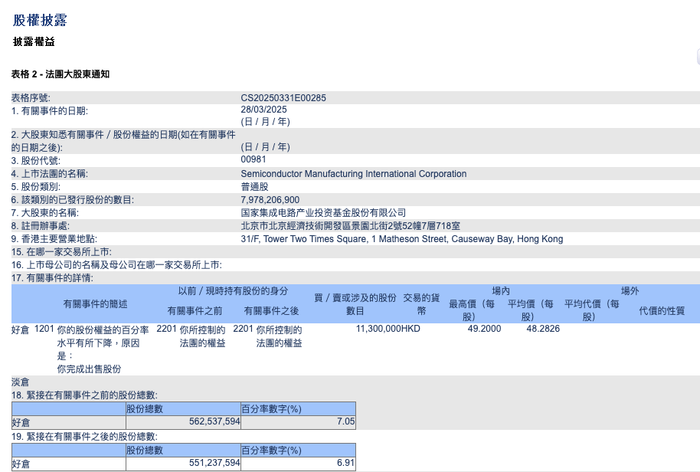Select total shares before event 562,537,594
This screenshot has height=472, width=700.
click(214, 421)
